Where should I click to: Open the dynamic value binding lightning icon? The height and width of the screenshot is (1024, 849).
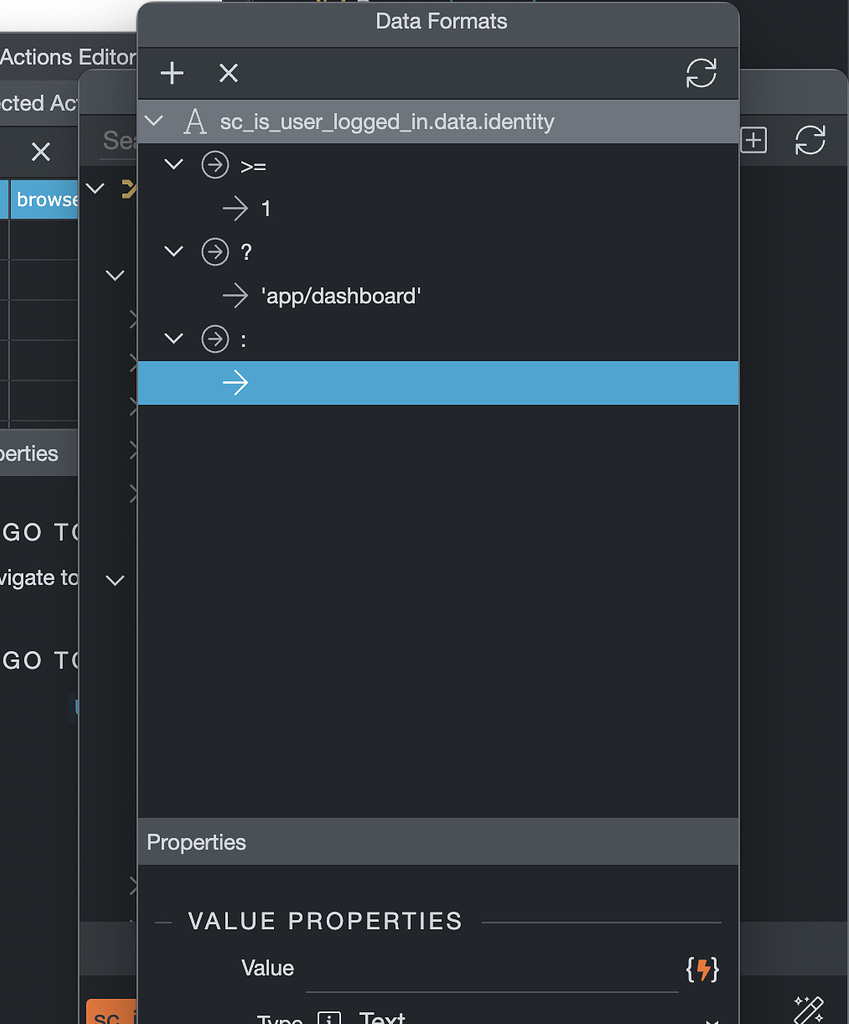click(703, 968)
